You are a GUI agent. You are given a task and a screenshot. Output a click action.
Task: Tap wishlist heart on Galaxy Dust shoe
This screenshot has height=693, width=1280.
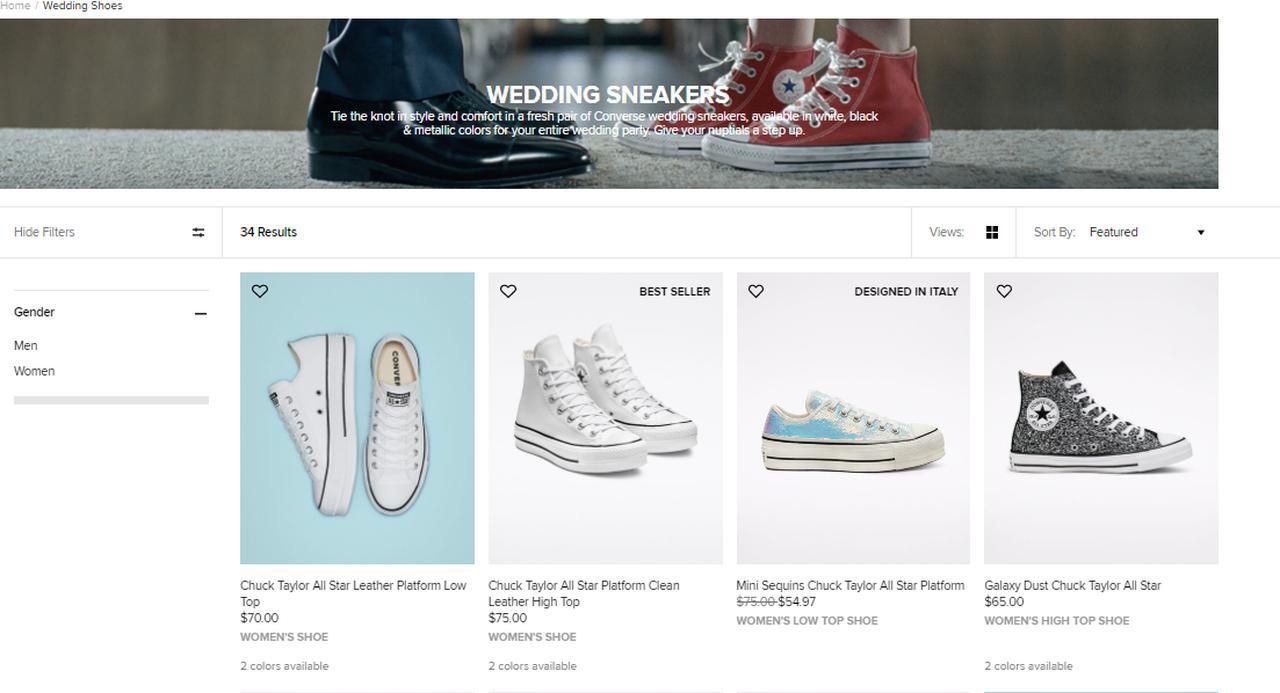tap(1004, 291)
